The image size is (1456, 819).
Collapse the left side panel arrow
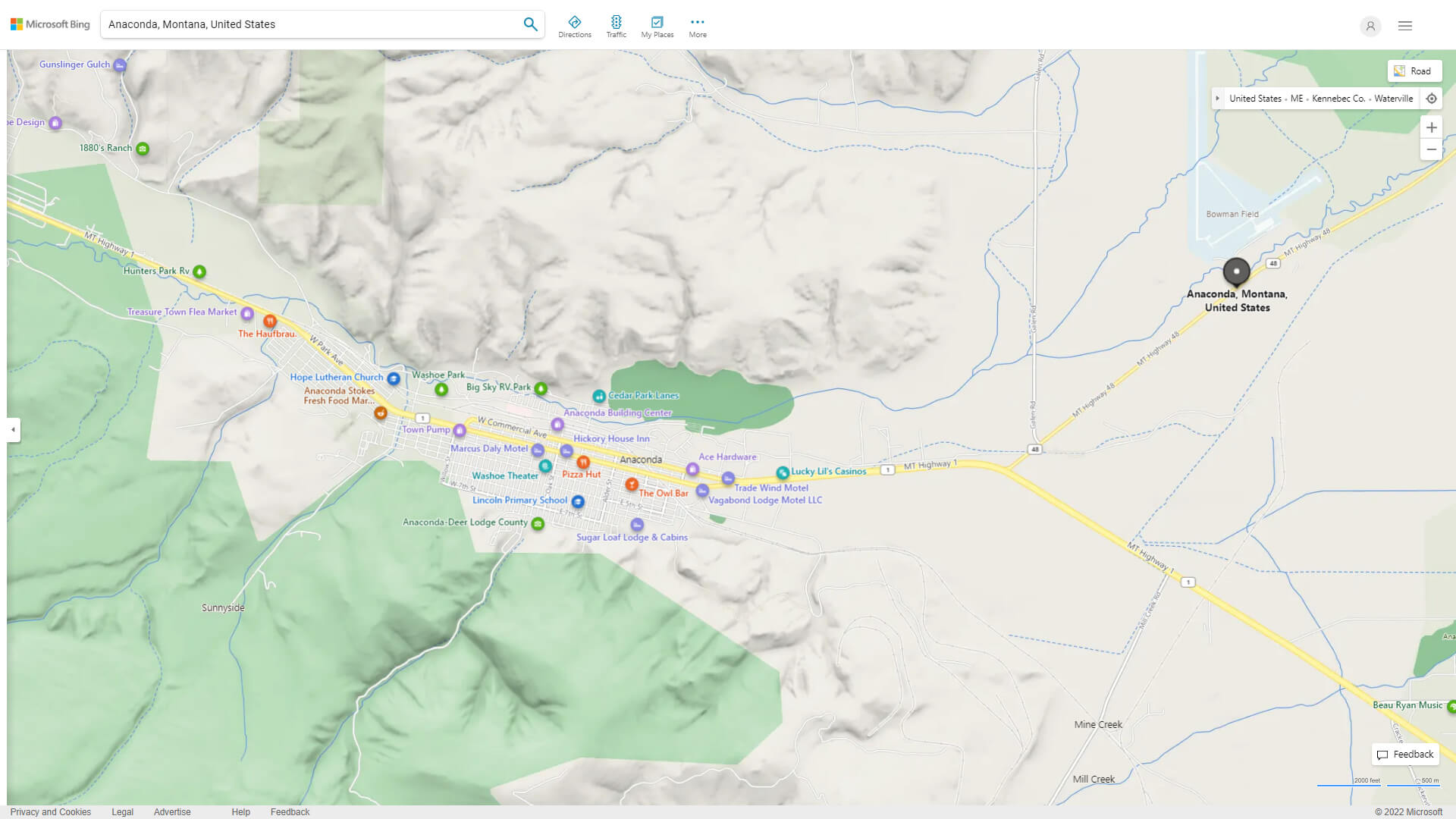click(13, 430)
